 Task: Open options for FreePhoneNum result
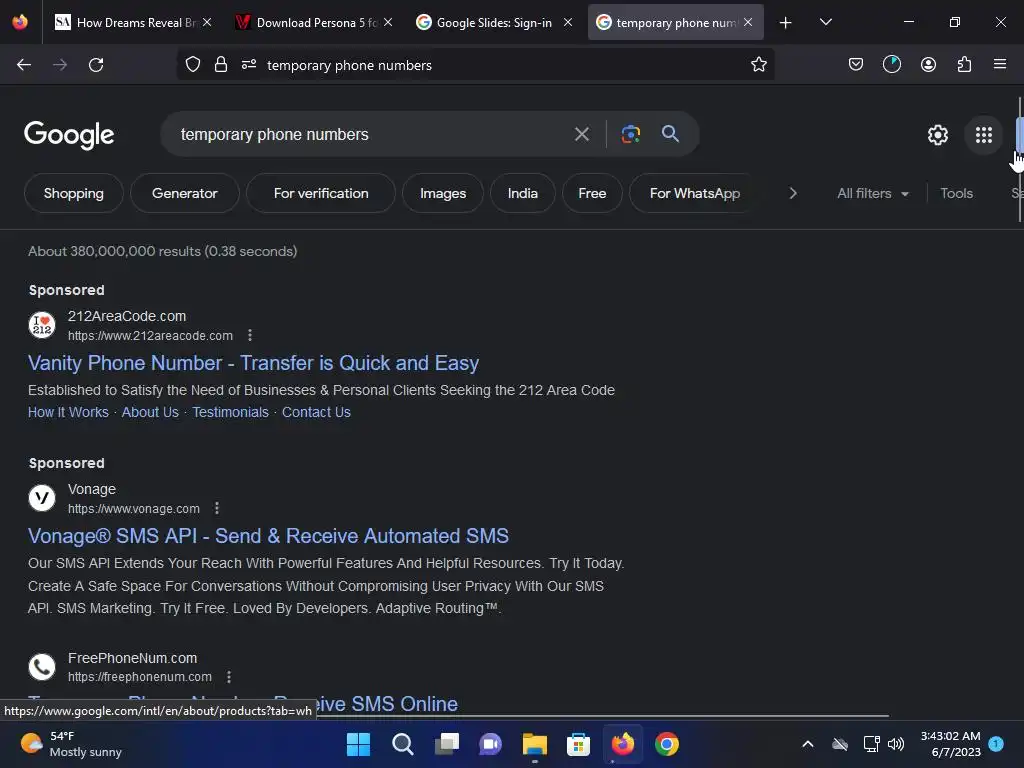pos(229,677)
